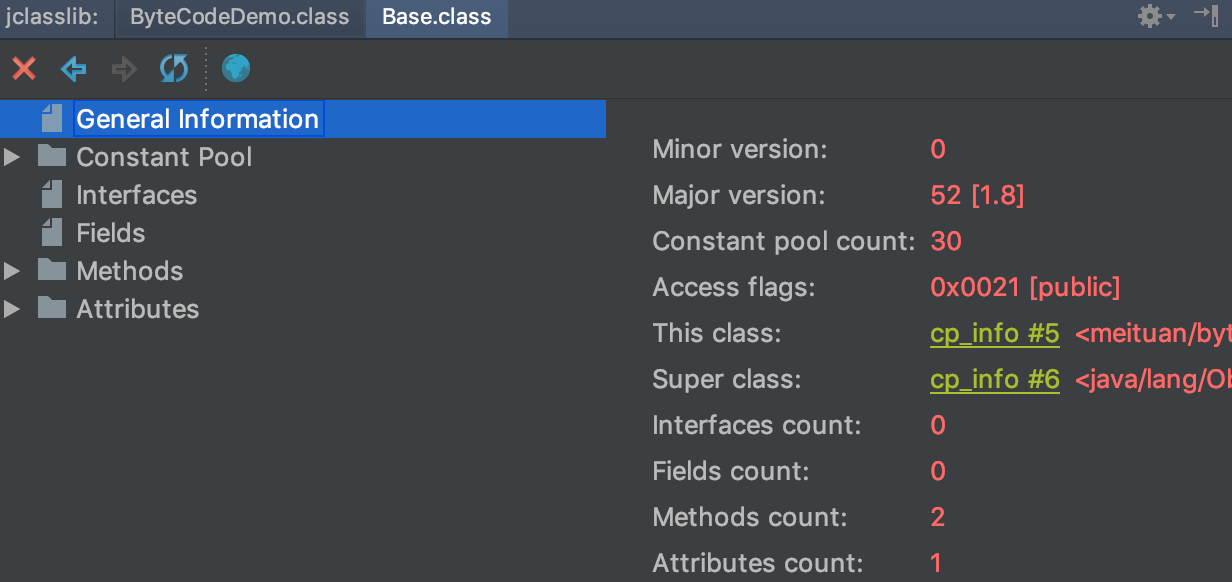Click the Constant Pool folder icon
The height and width of the screenshot is (582, 1232).
(52, 157)
